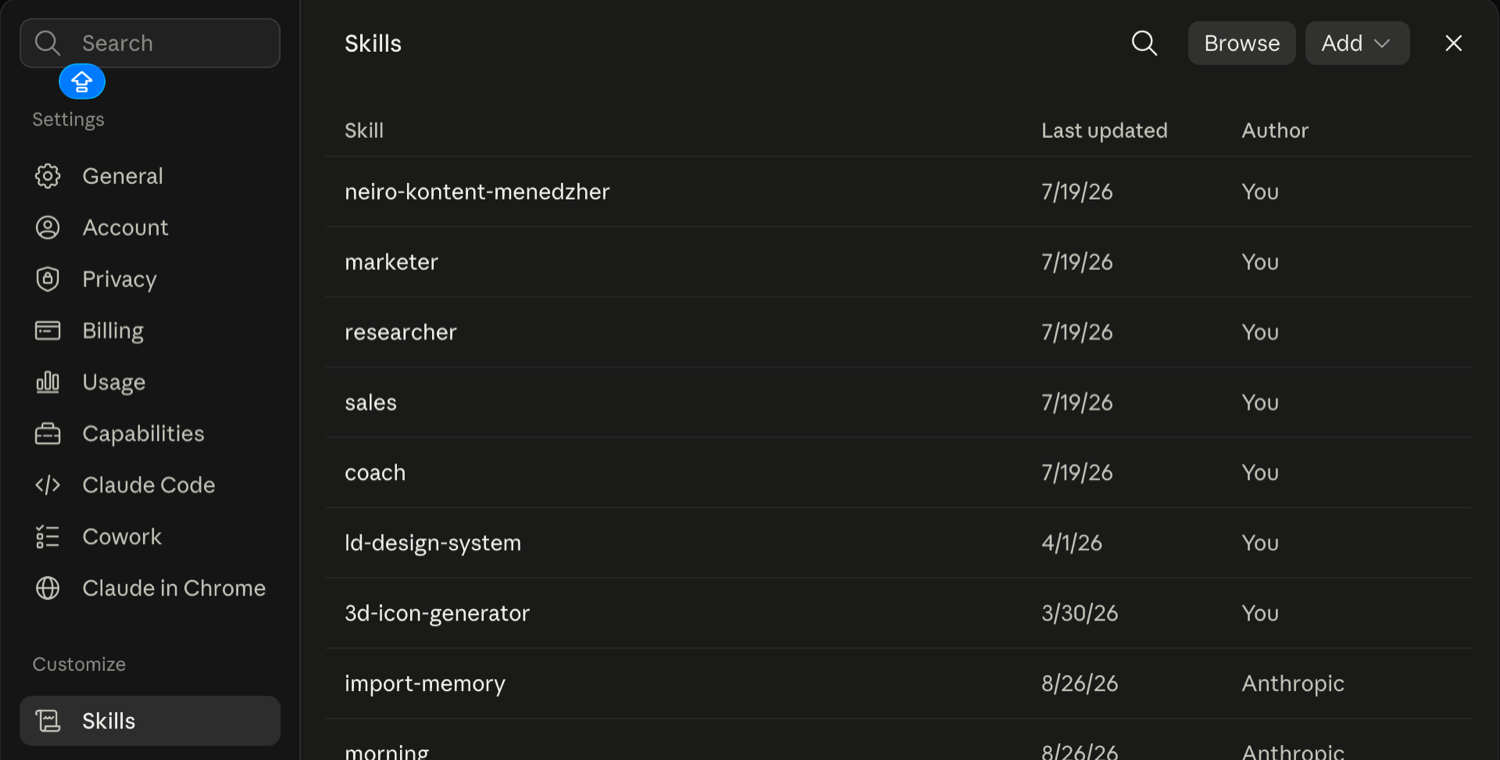Click the magnifier icon in Skills header
This screenshot has width=1500, height=760.
1144,43
